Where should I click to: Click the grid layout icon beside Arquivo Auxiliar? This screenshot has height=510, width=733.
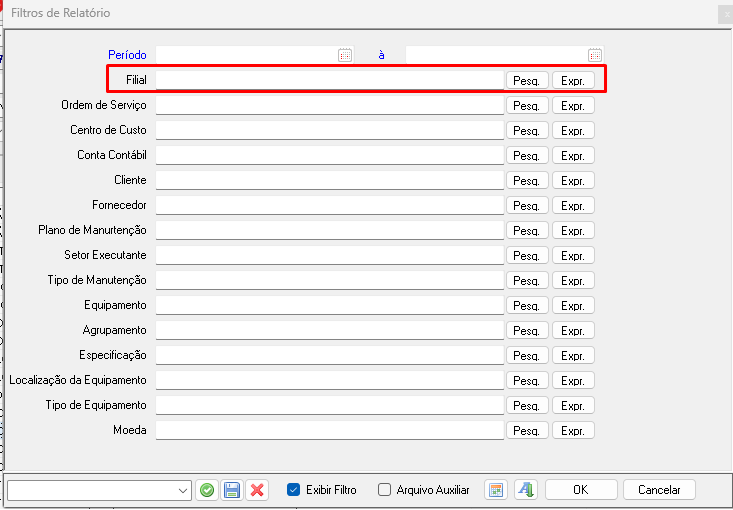click(x=495, y=490)
